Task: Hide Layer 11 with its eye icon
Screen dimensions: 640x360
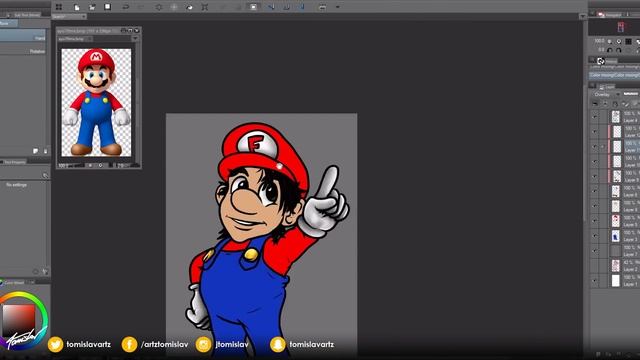Action: click(x=595, y=147)
